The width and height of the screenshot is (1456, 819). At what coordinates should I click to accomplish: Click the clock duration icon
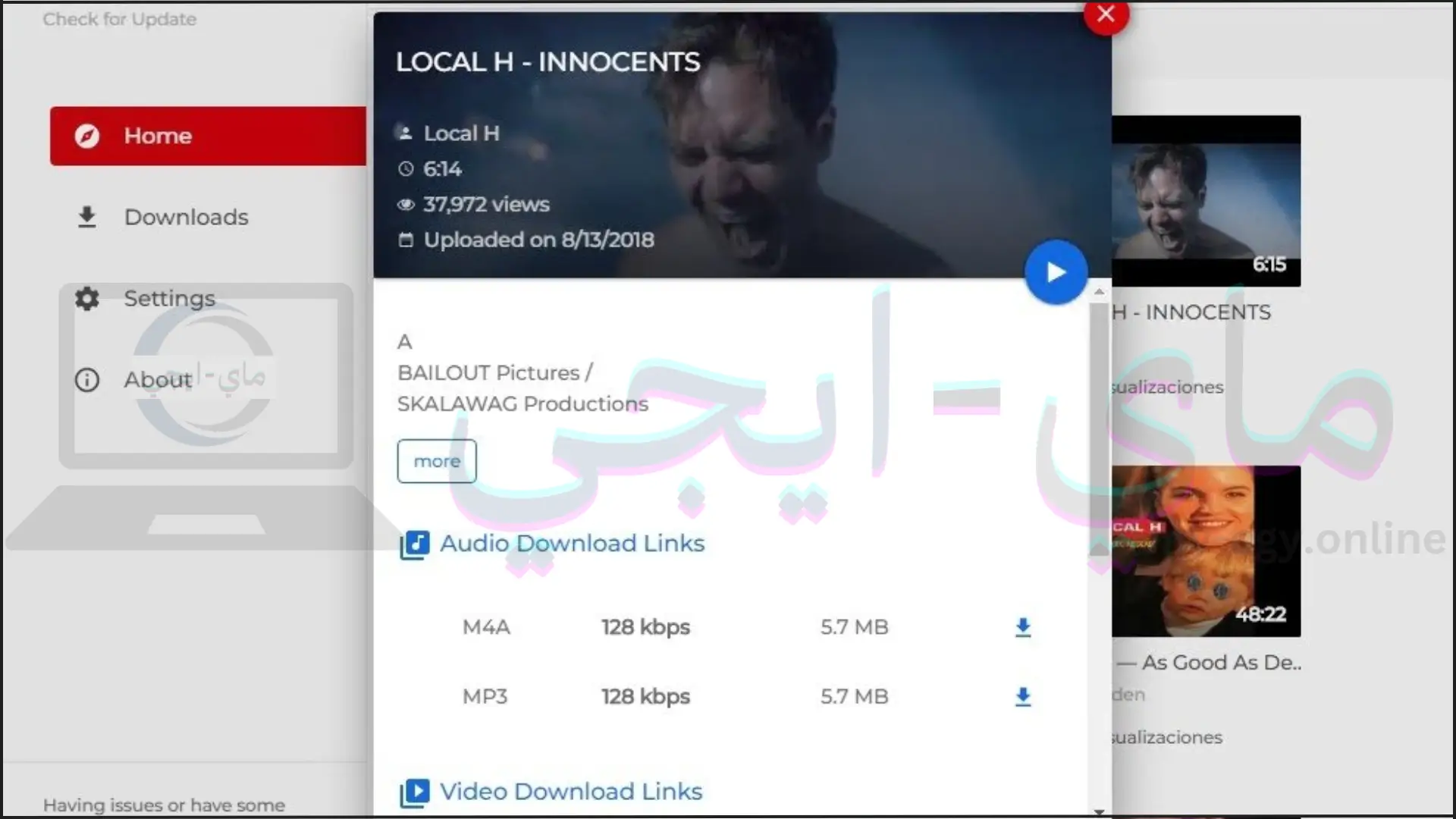(406, 168)
